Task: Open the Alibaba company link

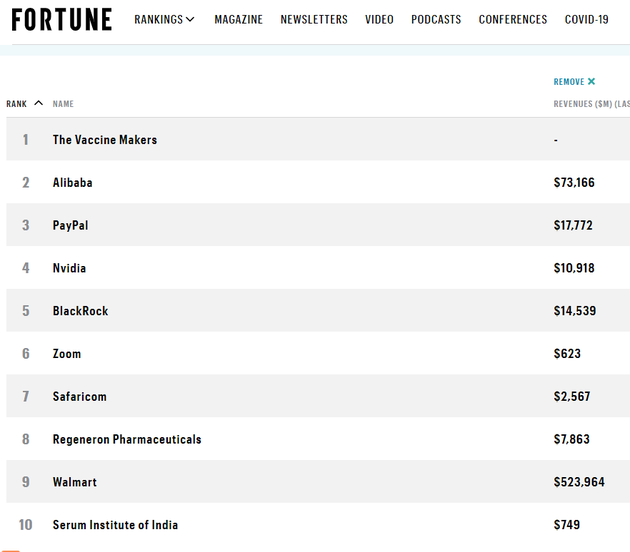Action: [x=73, y=183]
